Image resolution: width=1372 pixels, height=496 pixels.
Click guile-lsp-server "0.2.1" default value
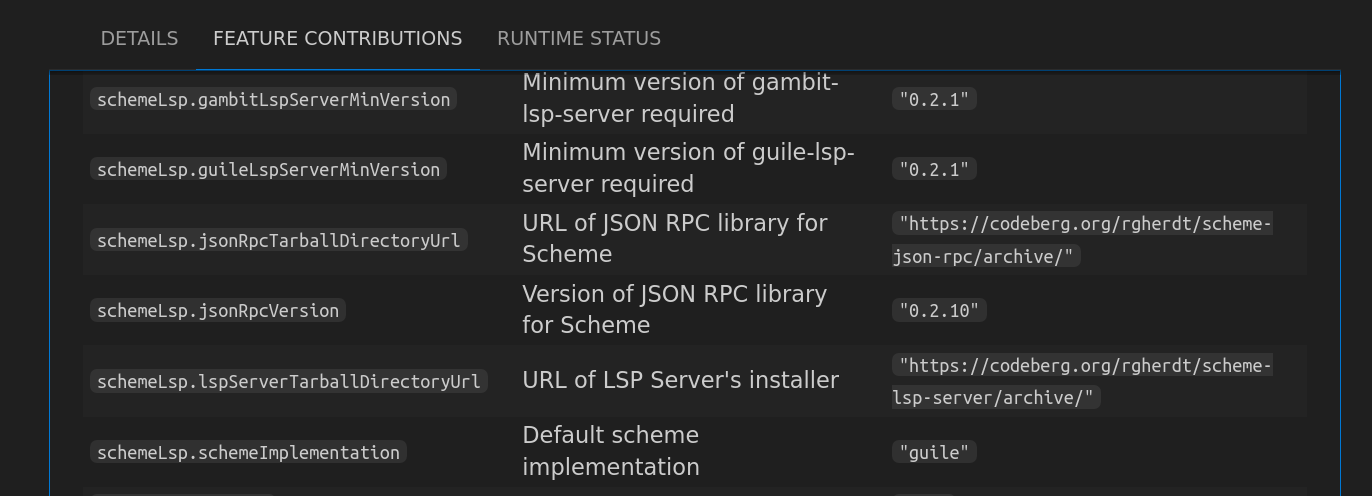point(934,169)
